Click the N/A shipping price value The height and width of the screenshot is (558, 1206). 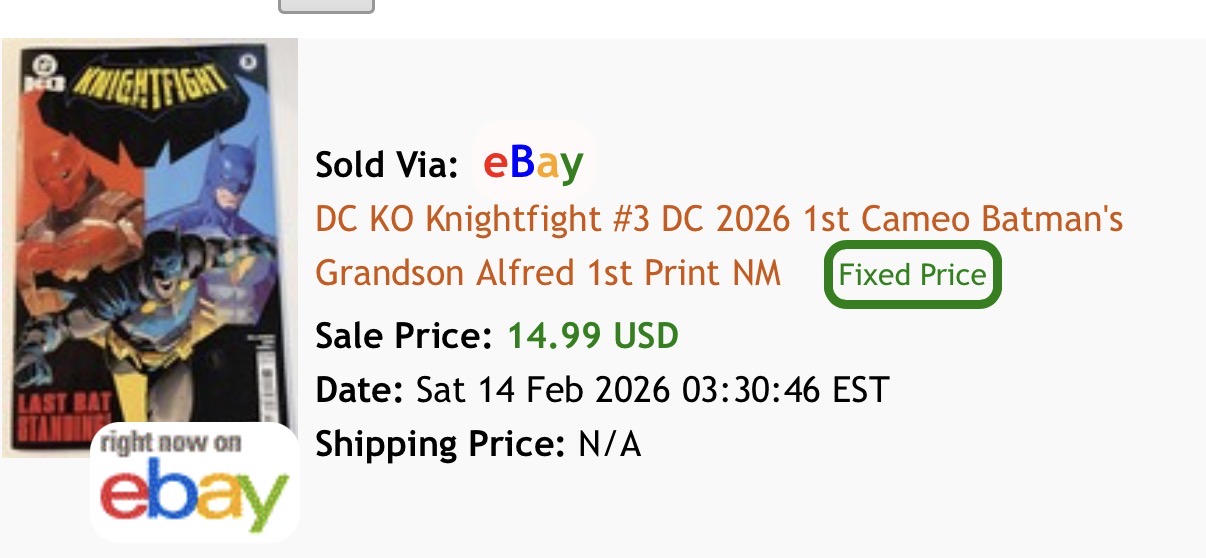point(610,443)
